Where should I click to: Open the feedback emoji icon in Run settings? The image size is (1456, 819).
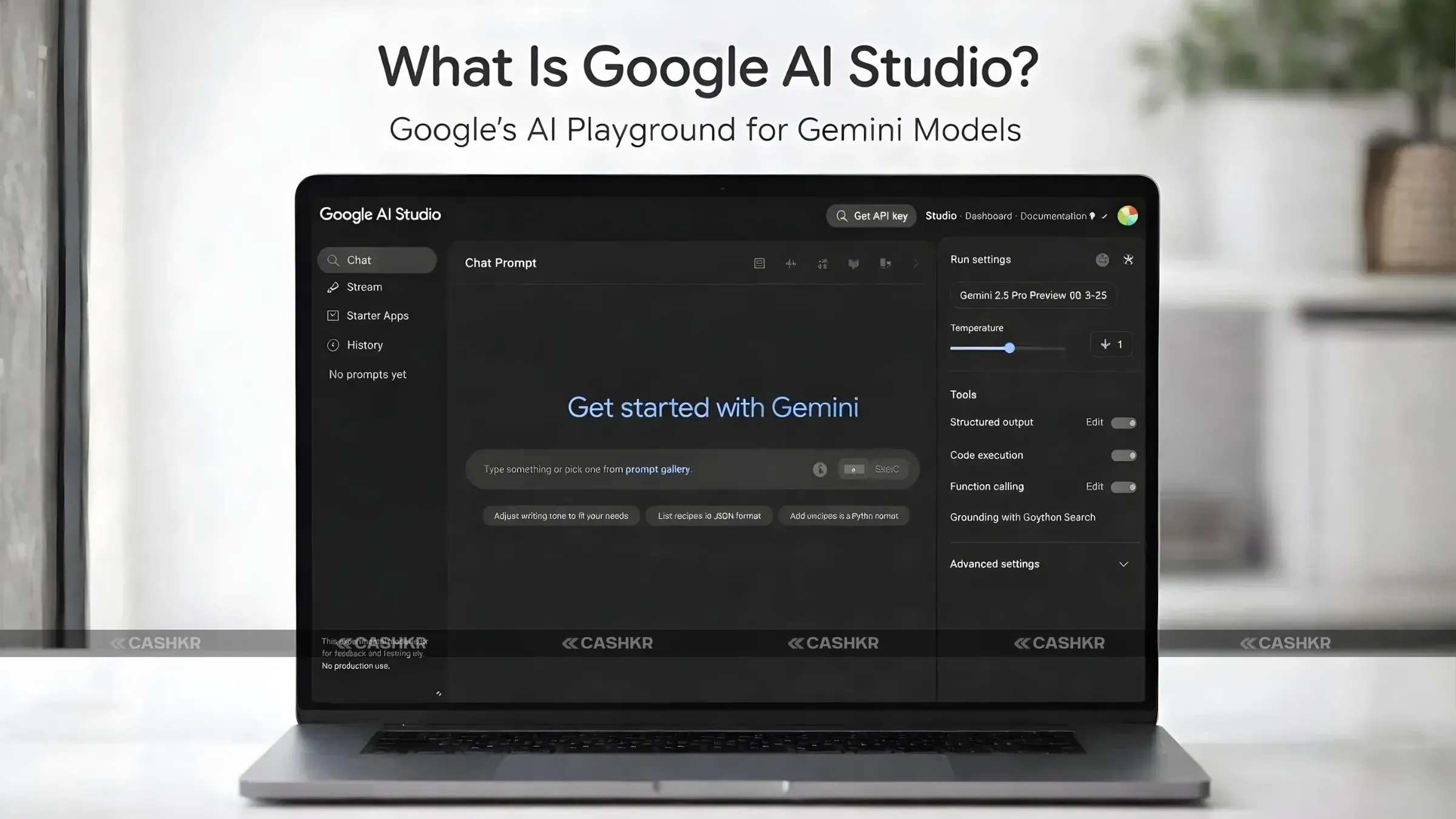tap(1102, 260)
